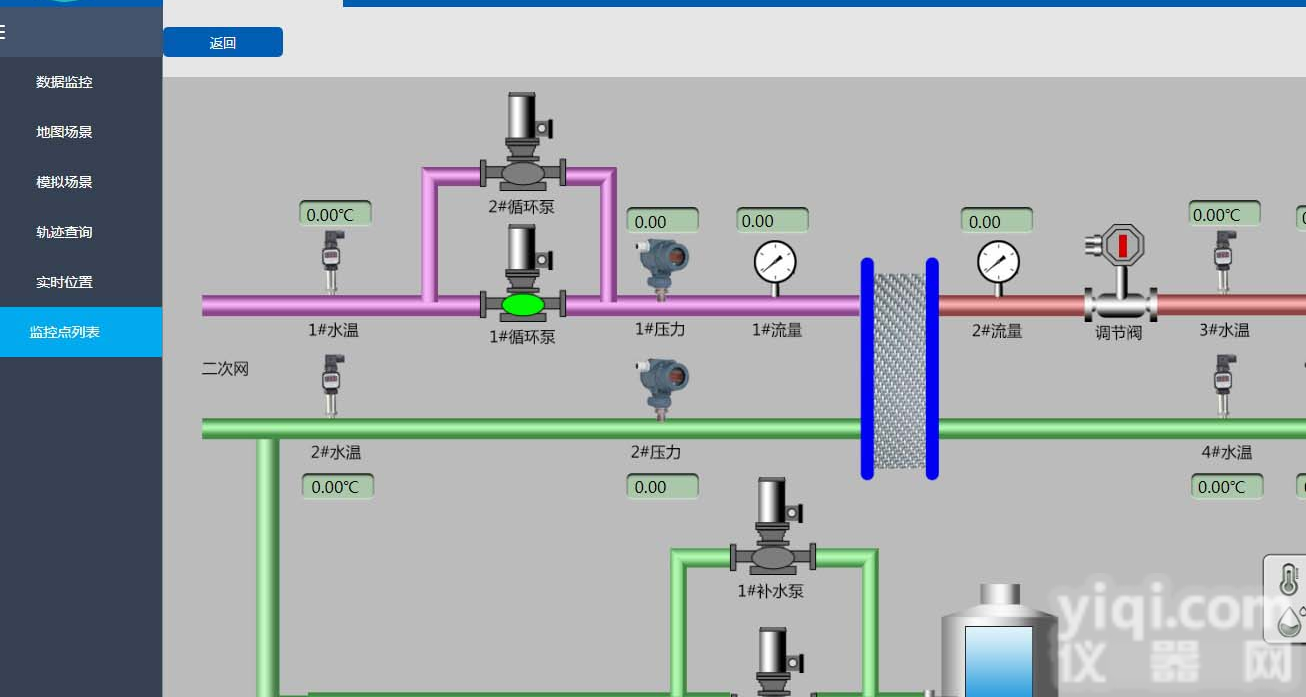The width and height of the screenshot is (1306, 697).
Task: Click the 2#压力 pressure transmitter
Action: click(663, 388)
